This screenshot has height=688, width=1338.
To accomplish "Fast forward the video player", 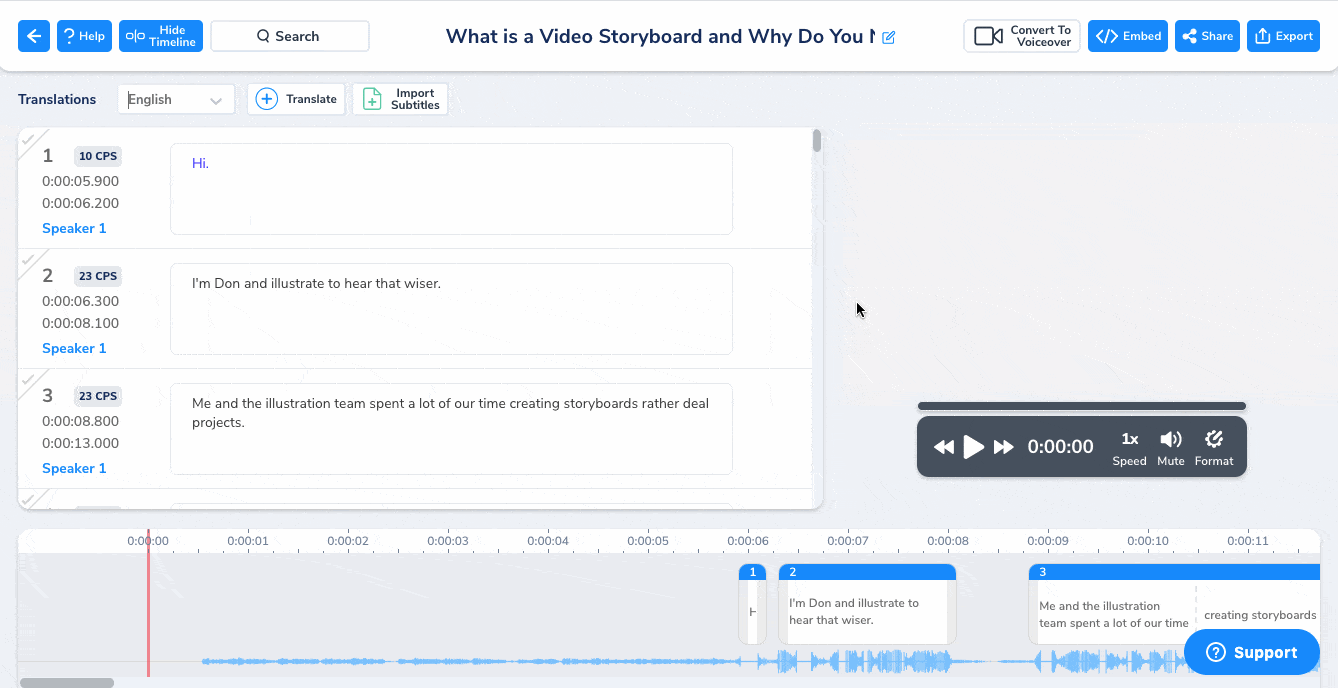I will (1004, 447).
